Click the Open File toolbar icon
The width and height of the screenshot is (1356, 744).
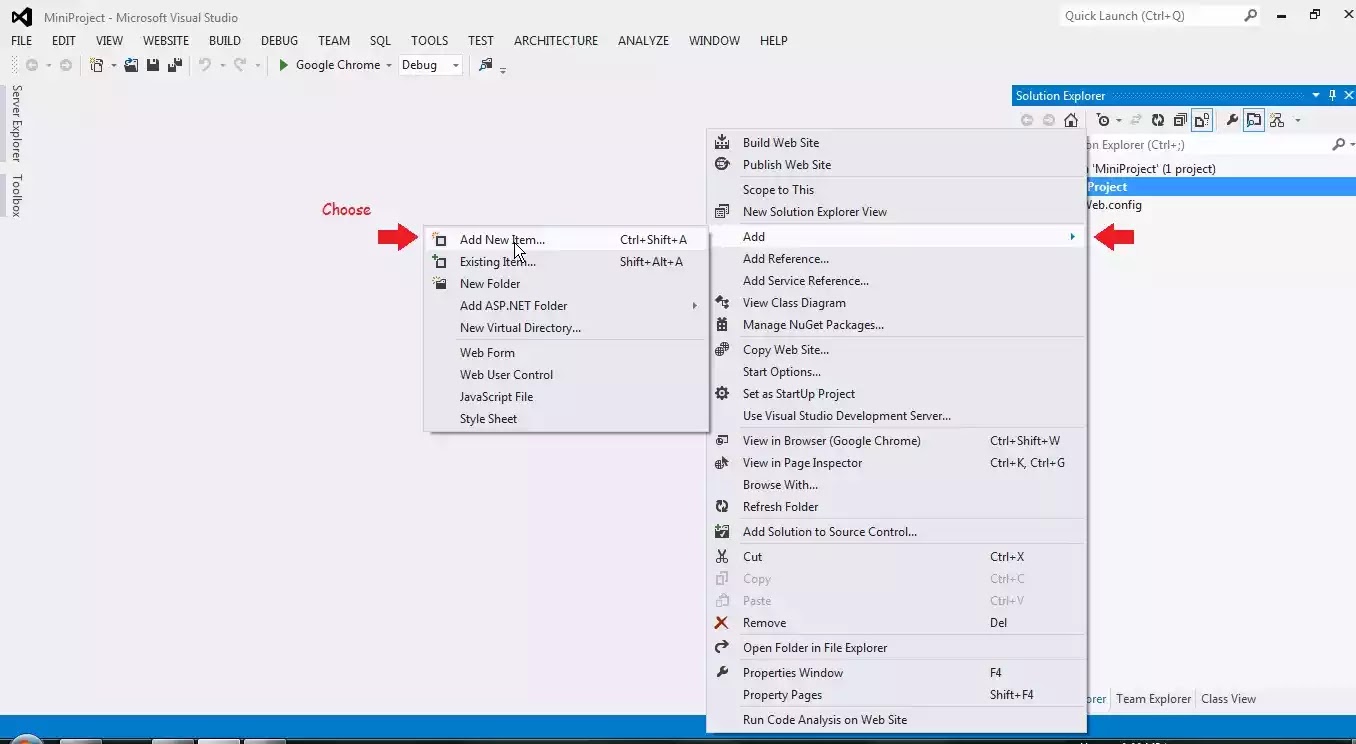131,65
